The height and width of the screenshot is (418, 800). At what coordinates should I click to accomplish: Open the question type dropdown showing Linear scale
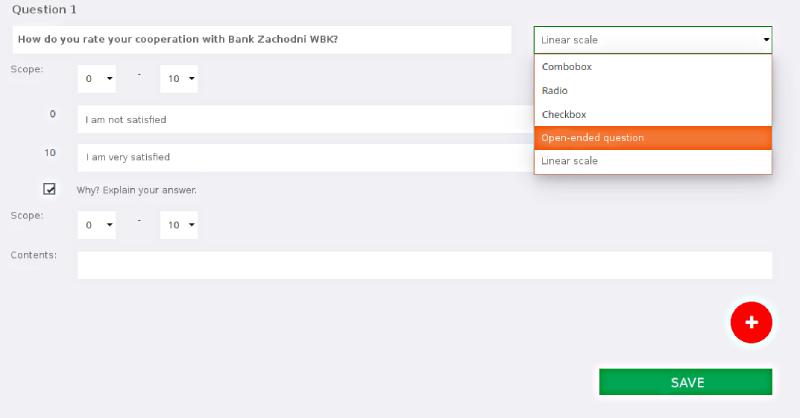tap(653, 40)
